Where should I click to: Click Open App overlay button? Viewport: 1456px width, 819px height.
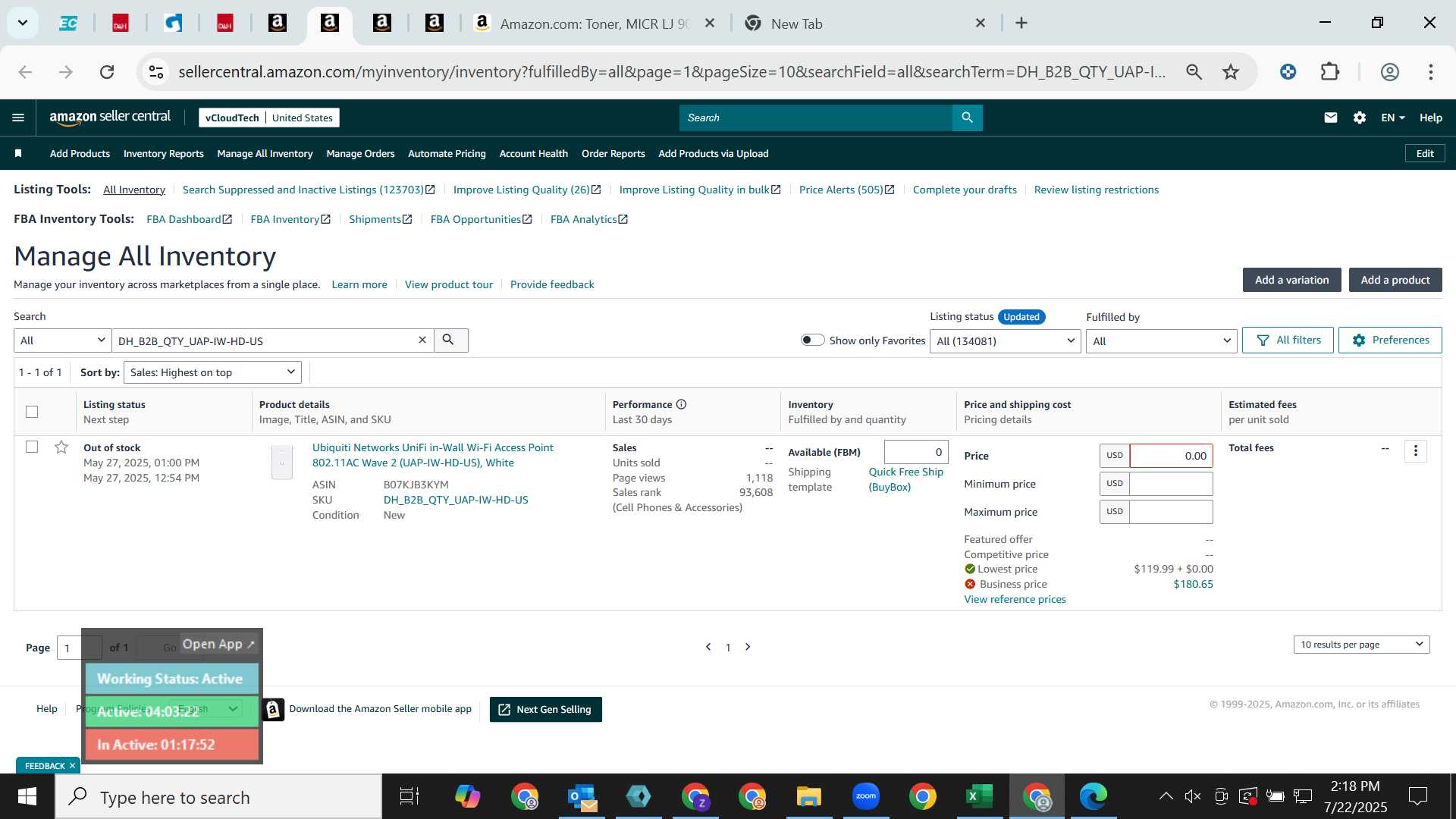(218, 644)
